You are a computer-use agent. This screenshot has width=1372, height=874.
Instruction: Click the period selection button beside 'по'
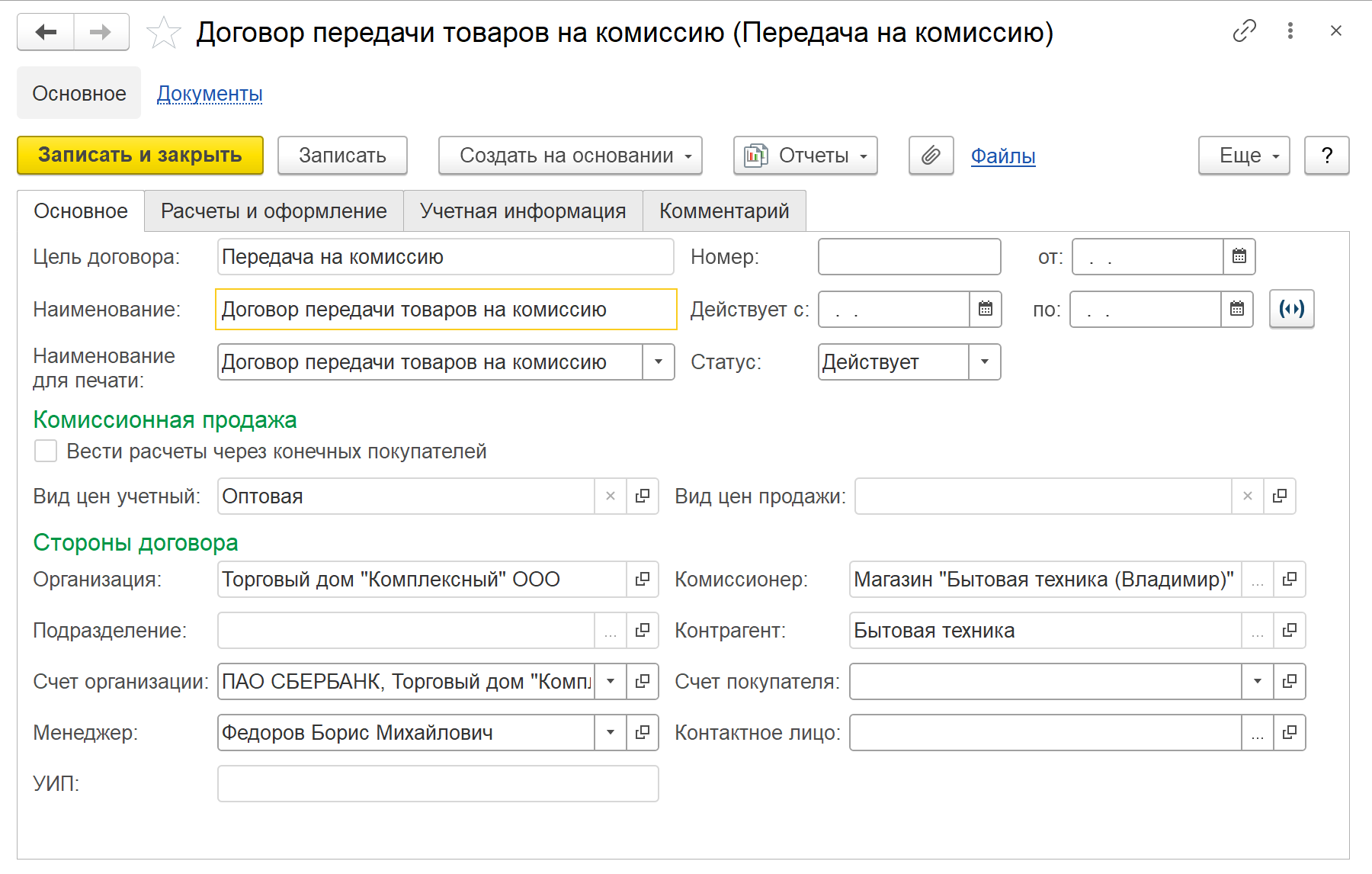point(1291,310)
